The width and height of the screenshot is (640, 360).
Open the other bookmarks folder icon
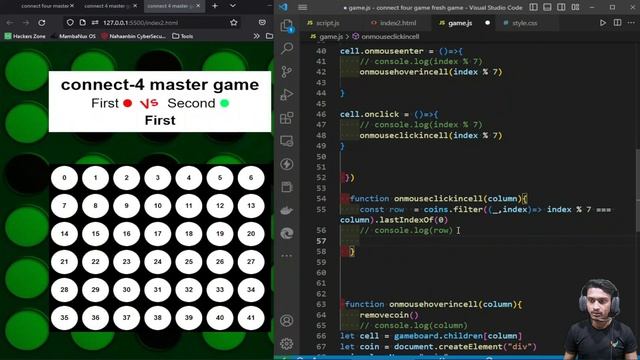click(269, 36)
